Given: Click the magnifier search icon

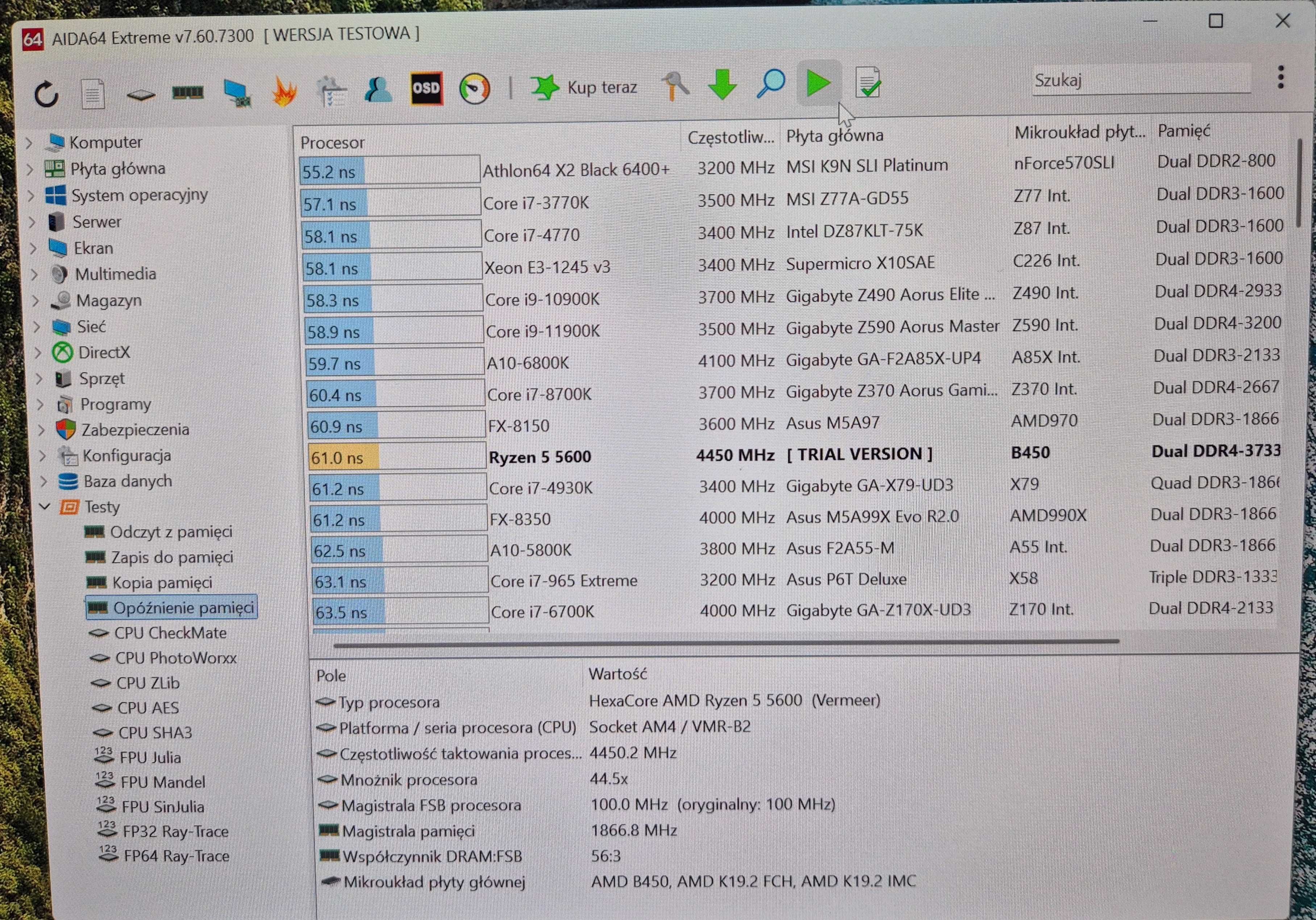Looking at the screenshot, I should point(770,84).
